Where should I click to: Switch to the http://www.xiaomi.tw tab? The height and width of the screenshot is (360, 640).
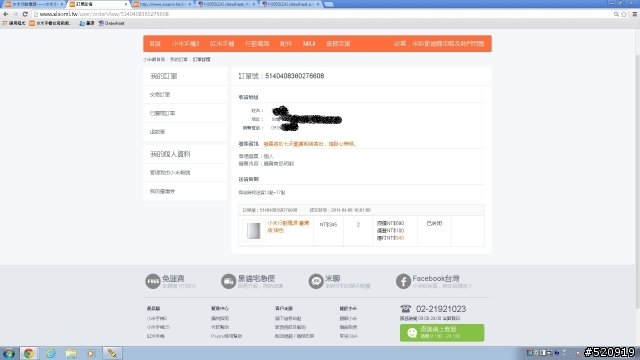tap(162, 4)
